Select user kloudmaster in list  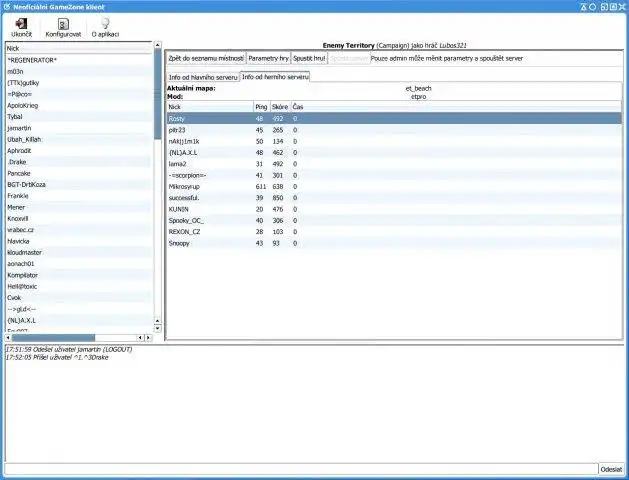(x=79, y=252)
